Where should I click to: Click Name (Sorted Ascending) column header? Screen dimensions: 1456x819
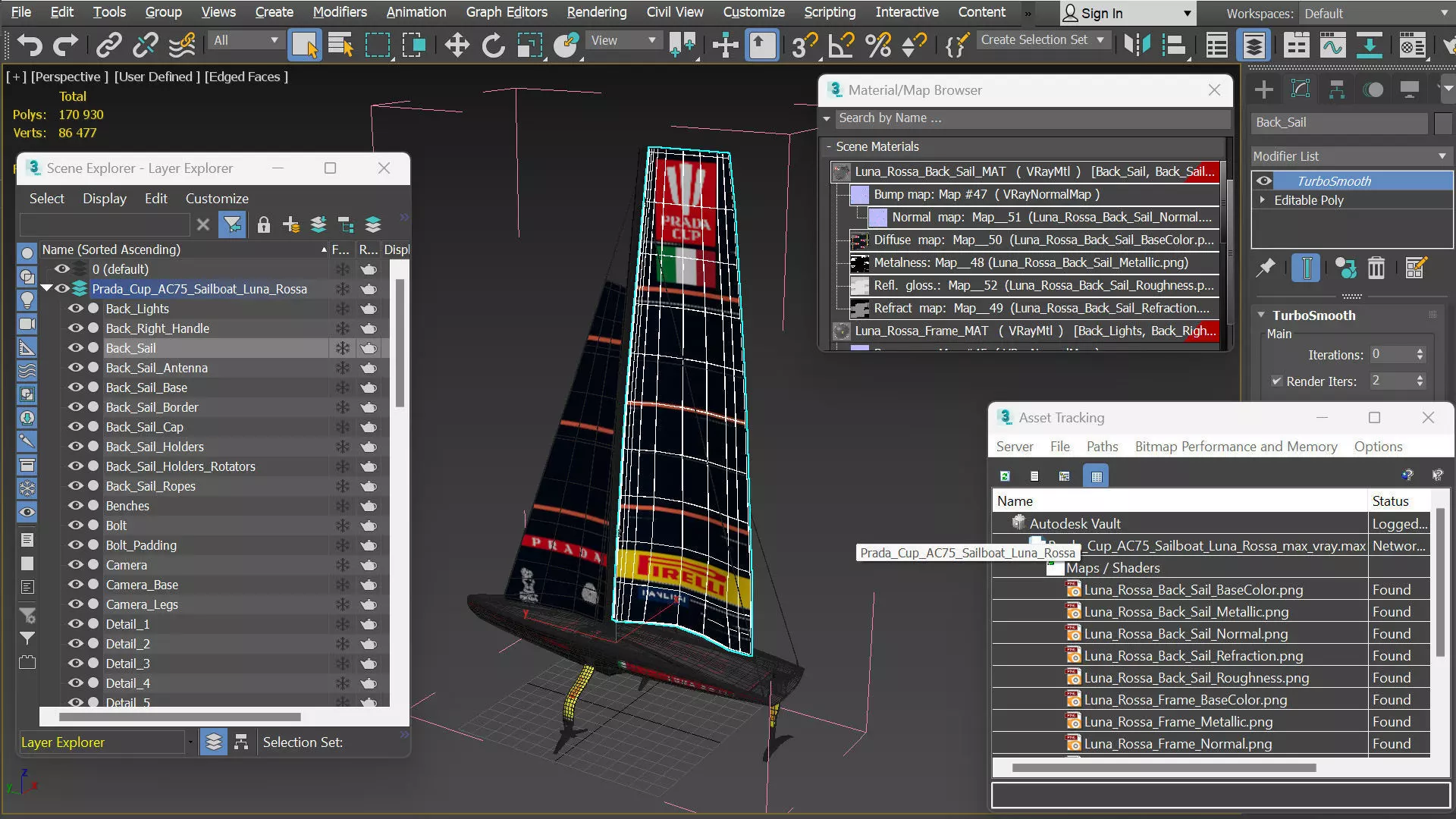(184, 249)
